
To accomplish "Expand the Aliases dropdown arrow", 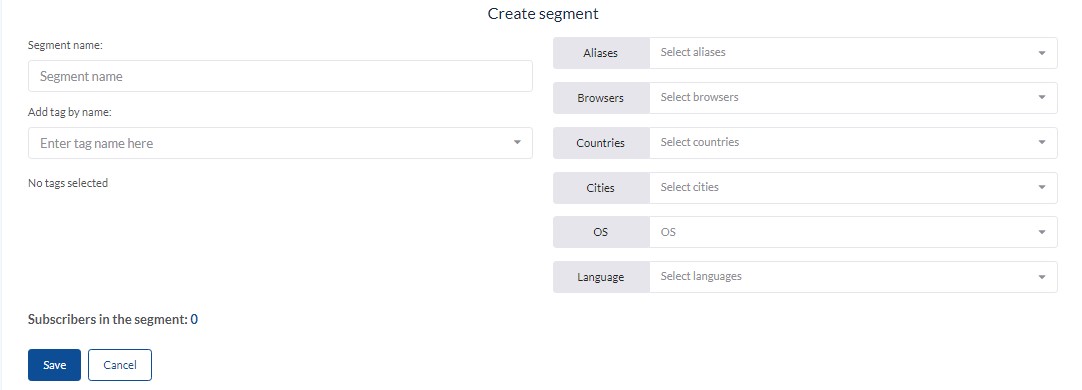I will click(x=1042, y=53).
